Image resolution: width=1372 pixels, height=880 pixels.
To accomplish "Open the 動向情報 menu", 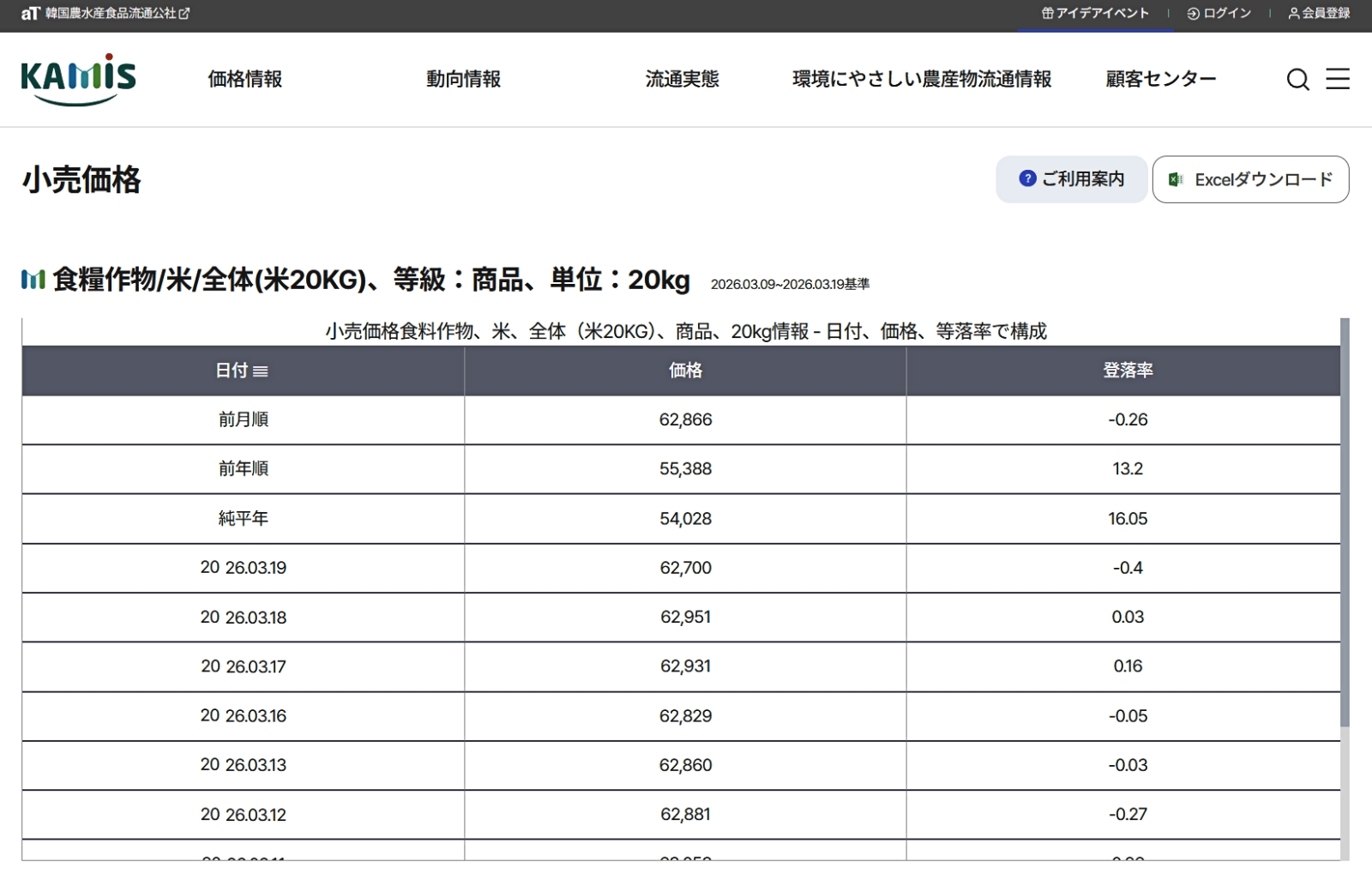I will coord(463,79).
